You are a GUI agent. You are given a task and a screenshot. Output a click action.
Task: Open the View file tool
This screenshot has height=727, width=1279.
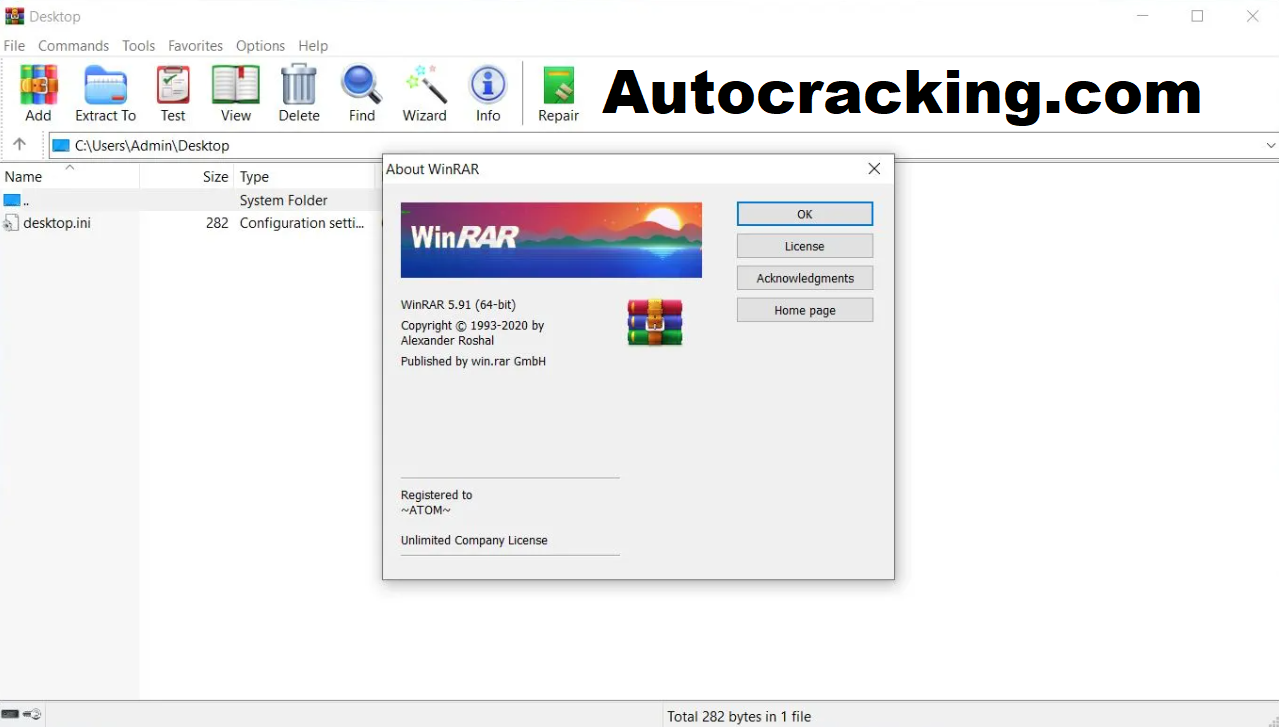(x=236, y=85)
